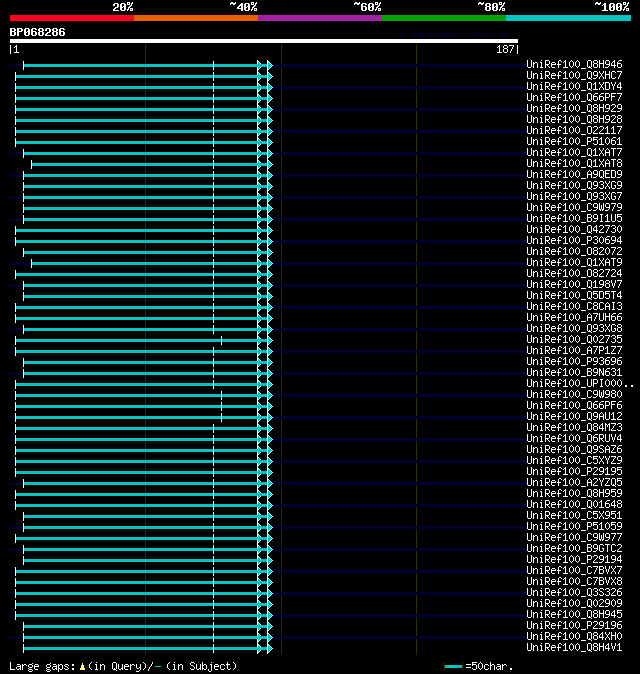Click the white query sequence bar

[x=264, y=41]
